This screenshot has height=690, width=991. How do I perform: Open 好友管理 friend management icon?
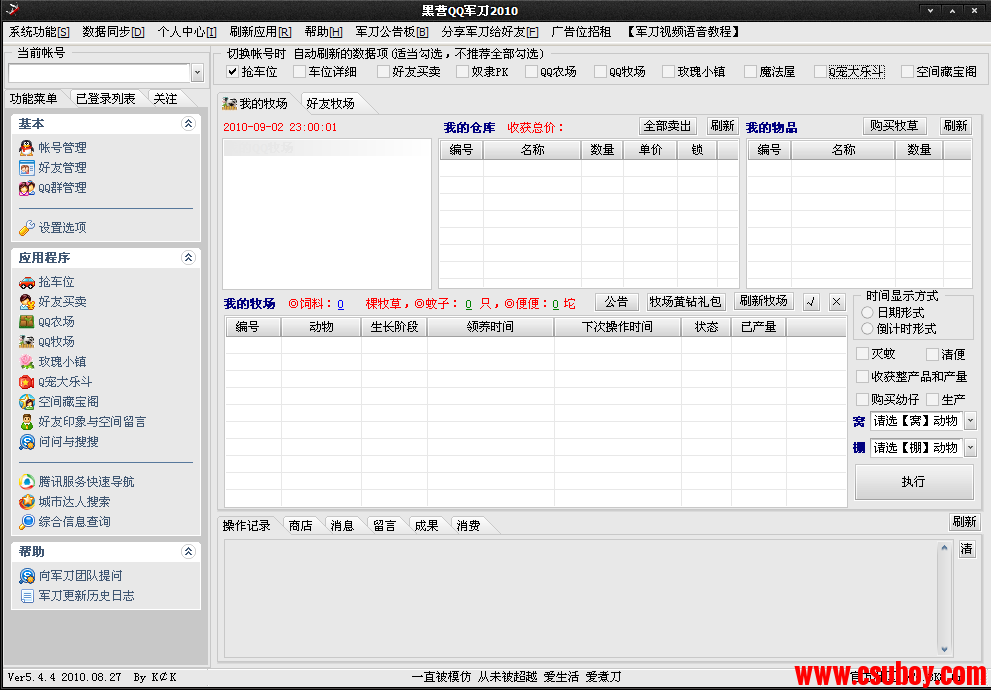[x=27, y=168]
